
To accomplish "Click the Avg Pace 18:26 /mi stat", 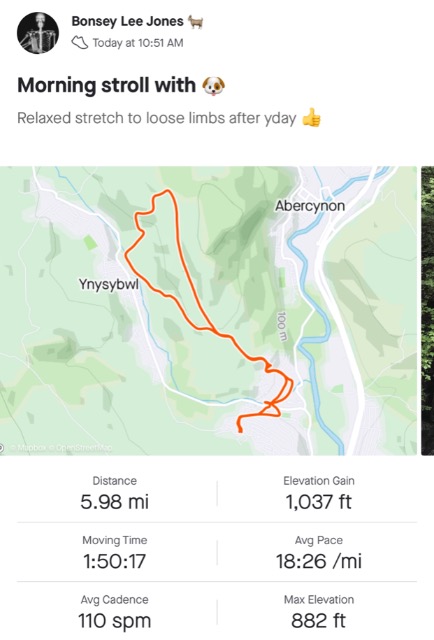I will coord(319,553).
